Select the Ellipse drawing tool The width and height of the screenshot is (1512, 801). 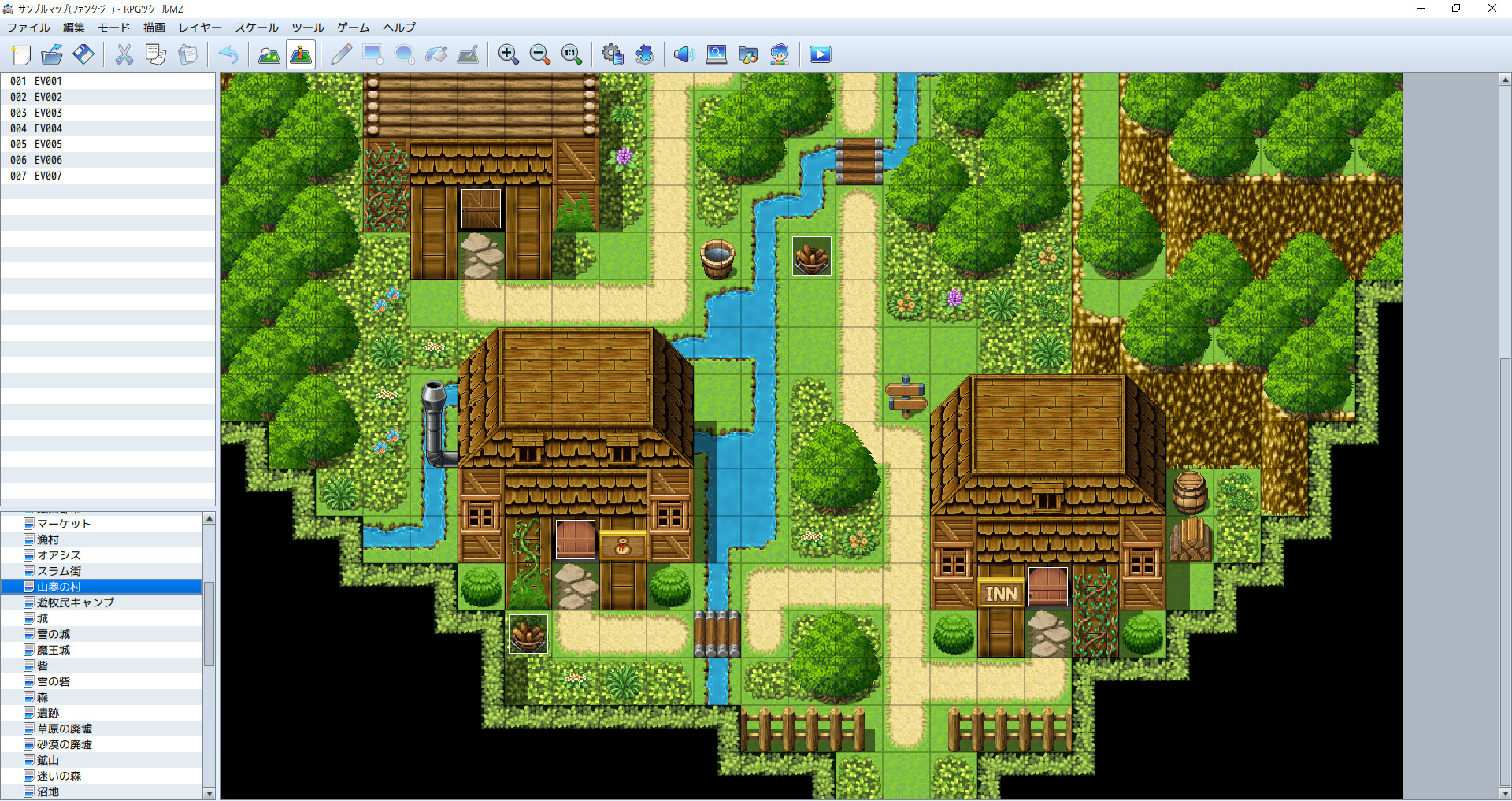pyautogui.click(x=404, y=54)
